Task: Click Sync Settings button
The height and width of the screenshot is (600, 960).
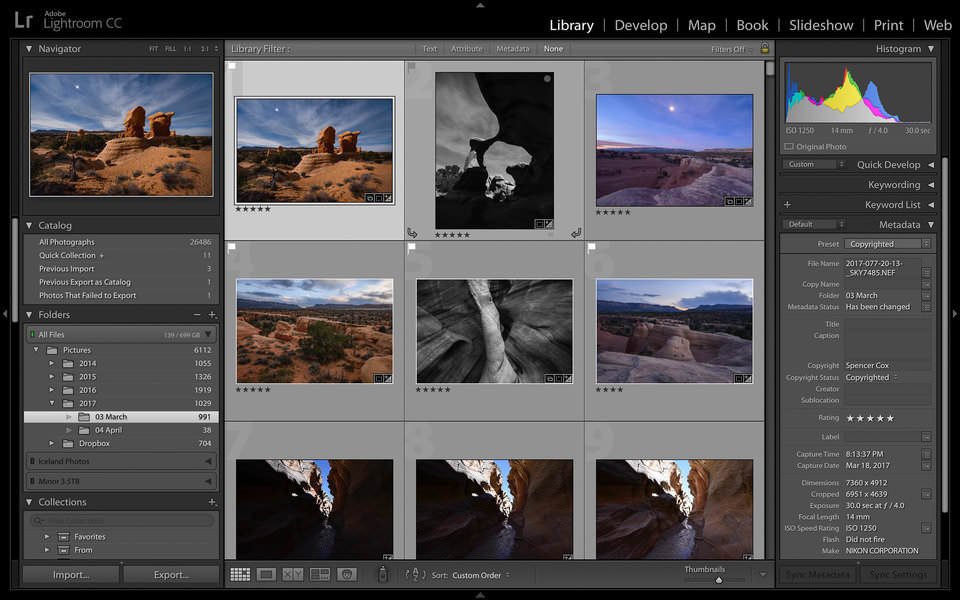Action: pos(897,575)
